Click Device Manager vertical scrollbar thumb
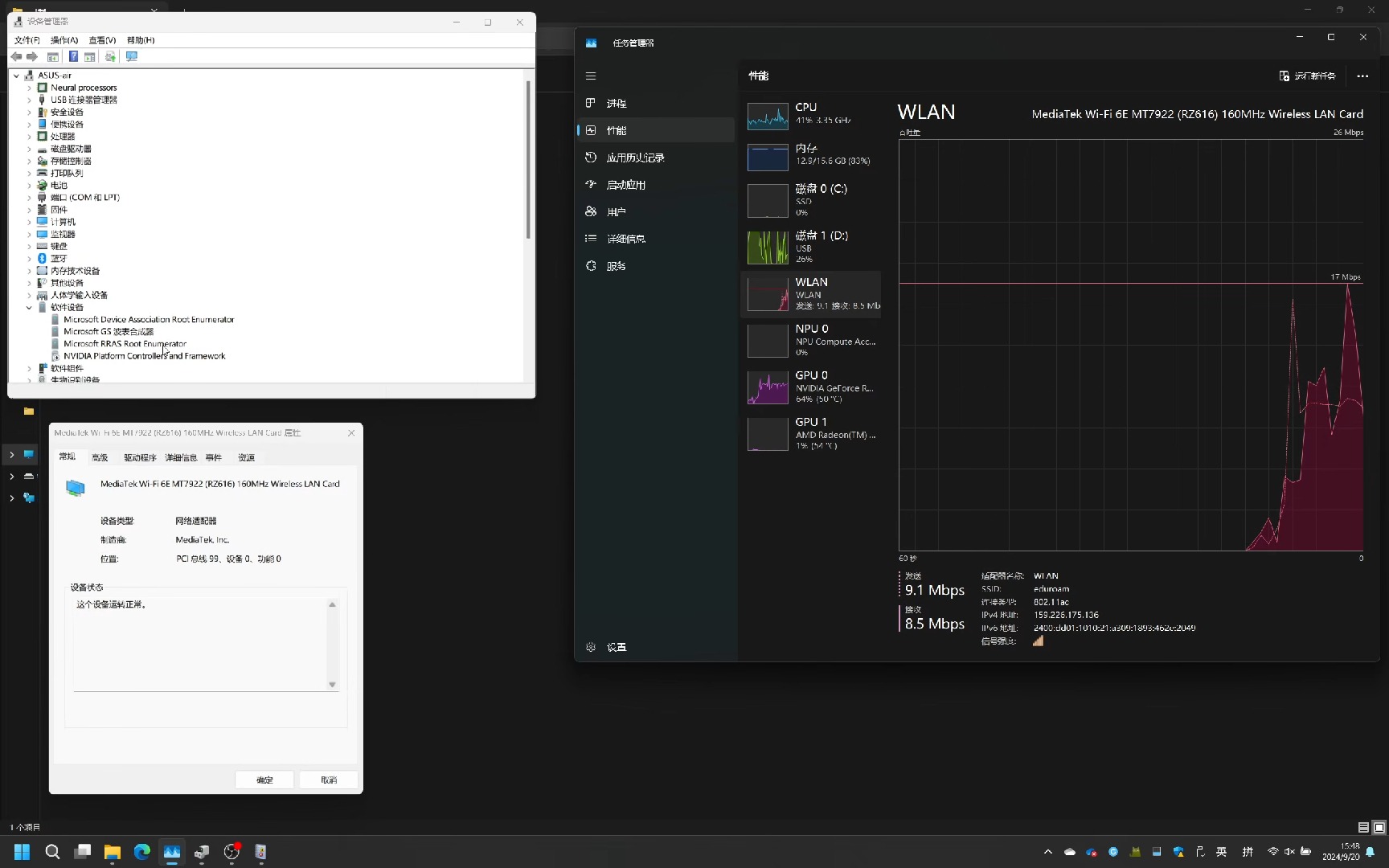1389x868 pixels. pos(528,158)
